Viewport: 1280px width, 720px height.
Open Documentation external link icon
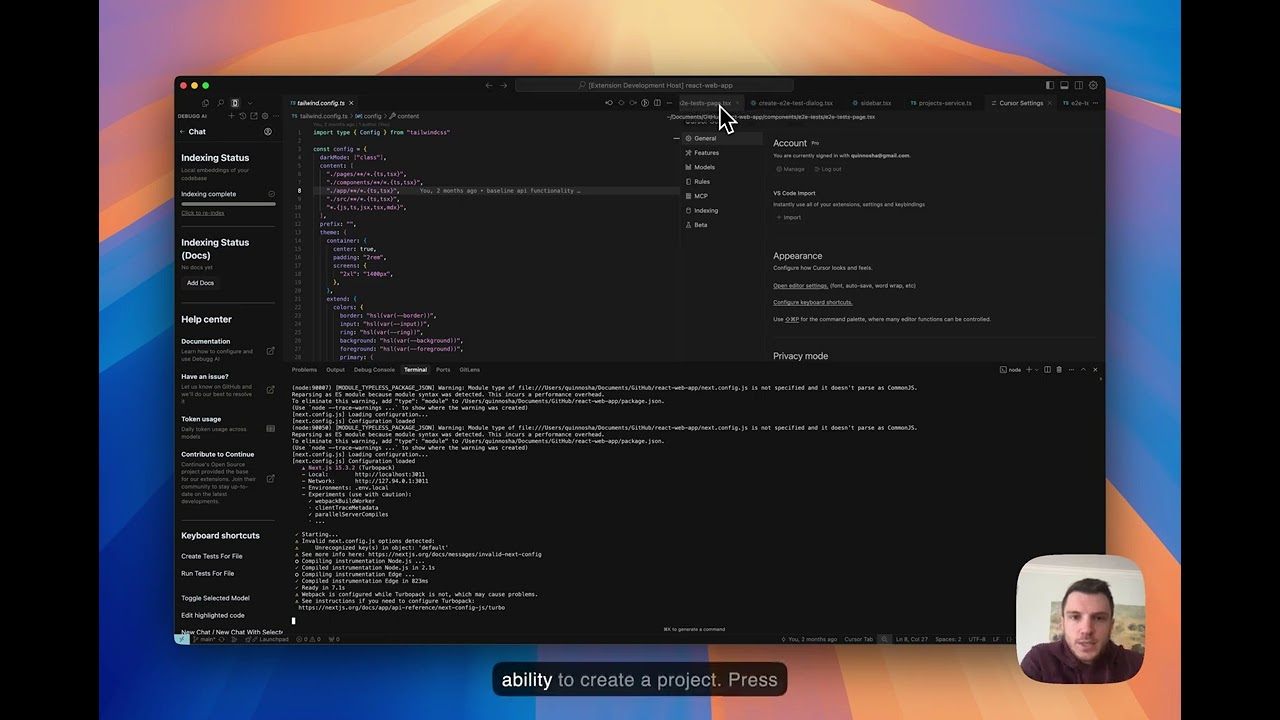(x=270, y=351)
